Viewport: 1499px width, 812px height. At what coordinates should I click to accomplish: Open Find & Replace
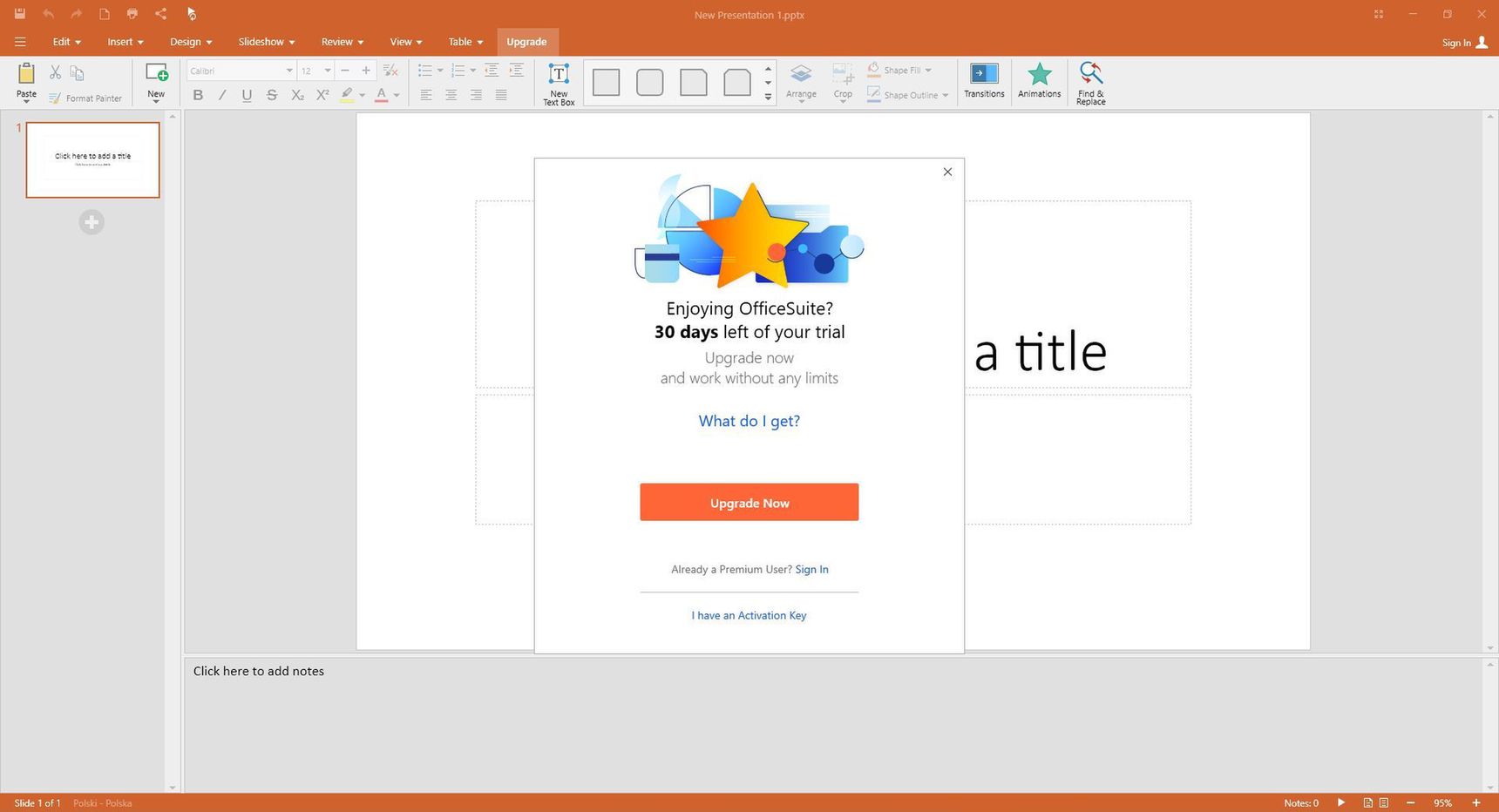pos(1090,84)
